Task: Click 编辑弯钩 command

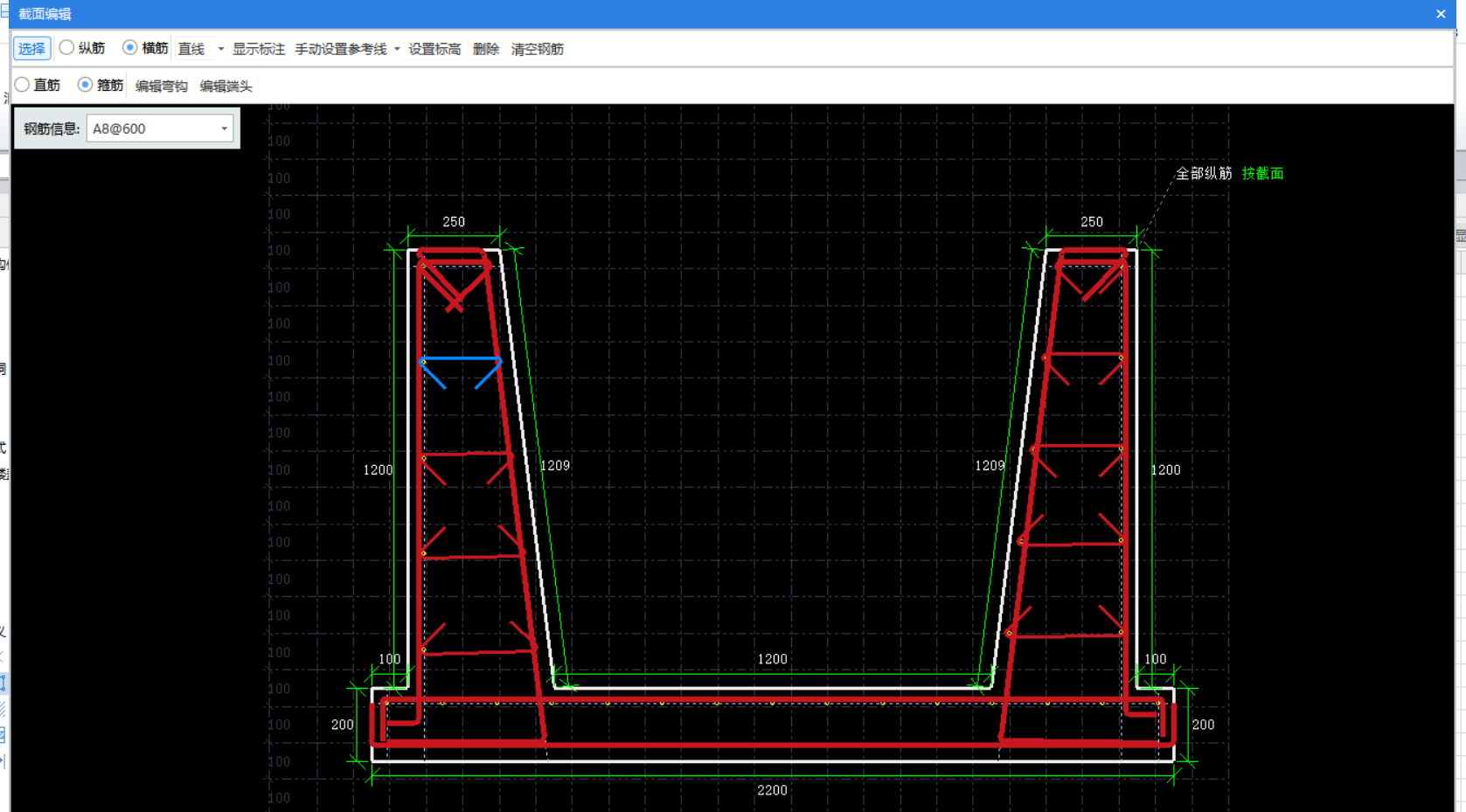Action: coord(162,86)
